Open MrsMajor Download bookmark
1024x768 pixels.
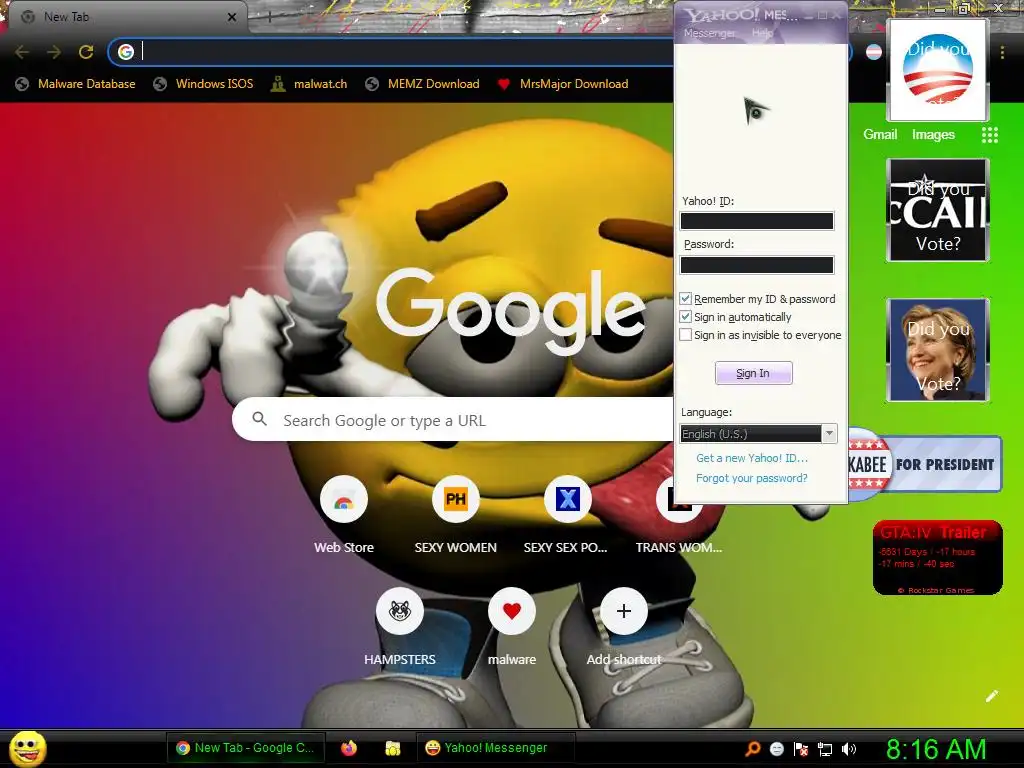563,84
